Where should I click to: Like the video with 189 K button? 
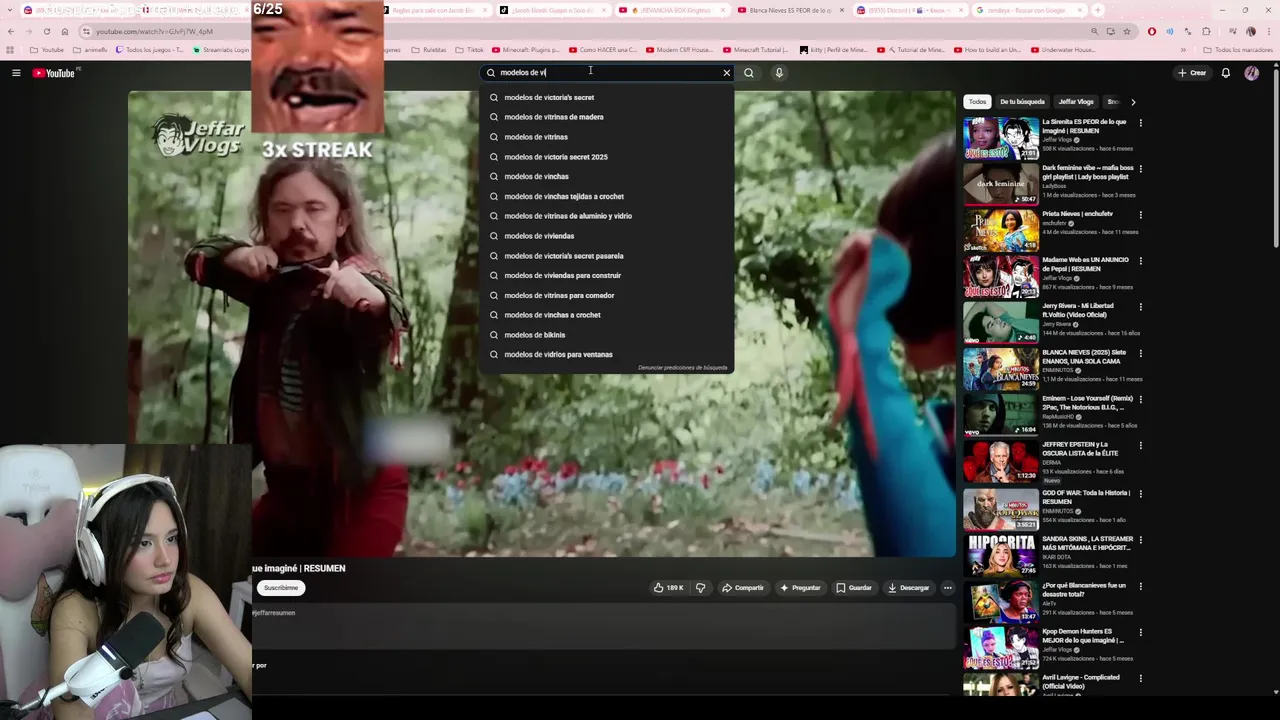pos(668,588)
